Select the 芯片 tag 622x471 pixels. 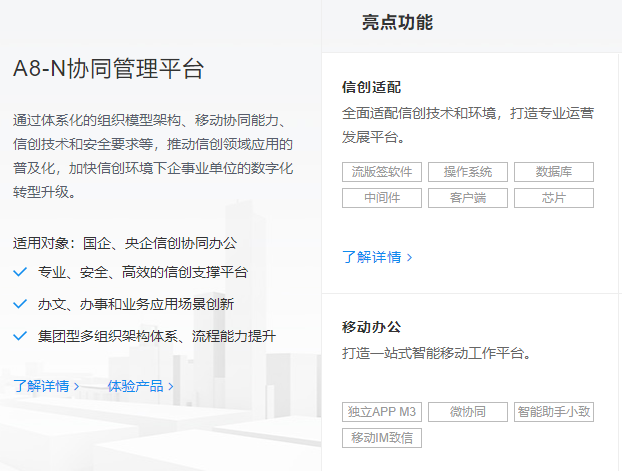point(553,198)
